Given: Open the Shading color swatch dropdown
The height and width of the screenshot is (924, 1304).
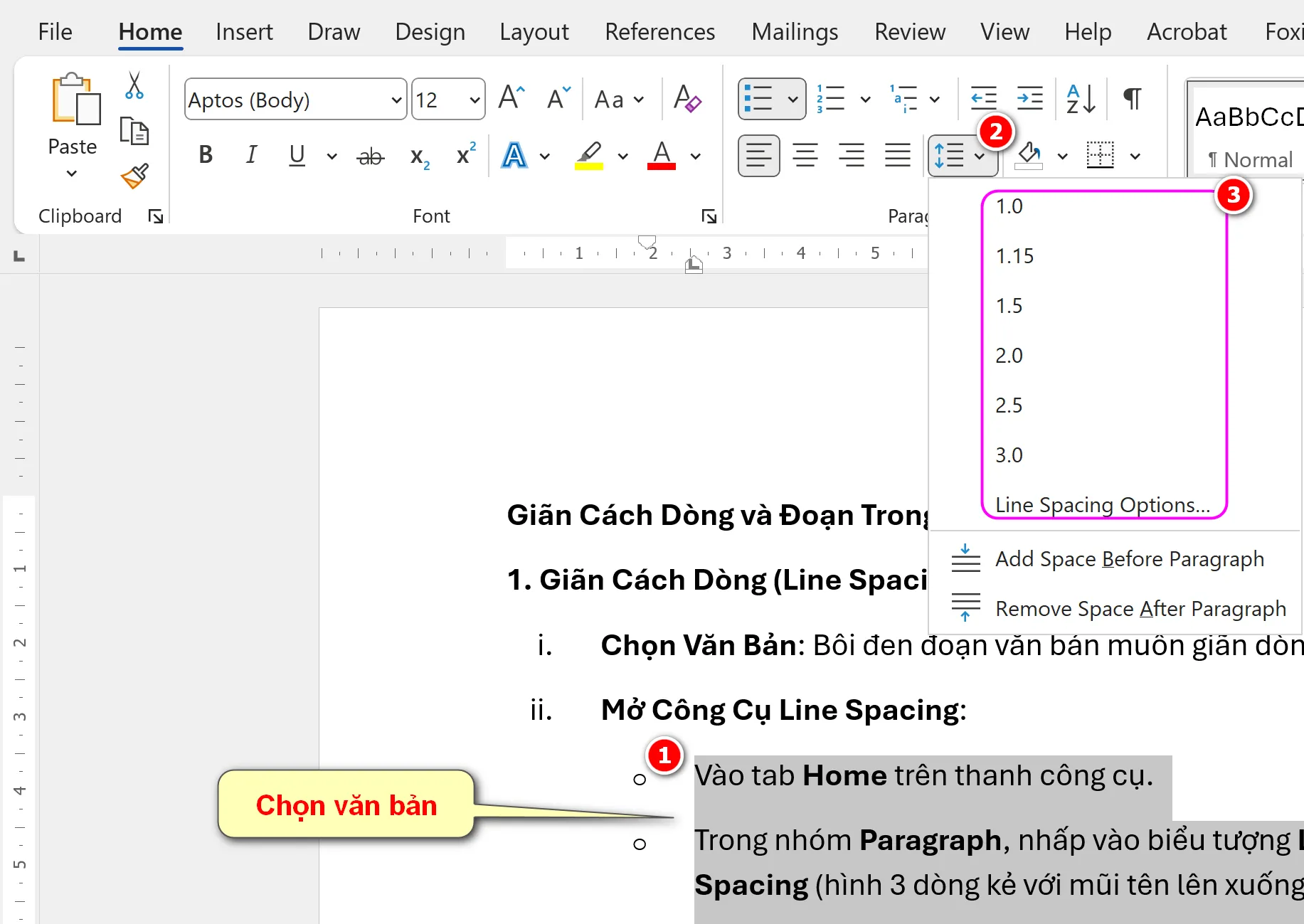Looking at the screenshot, I should (1062, 156).
